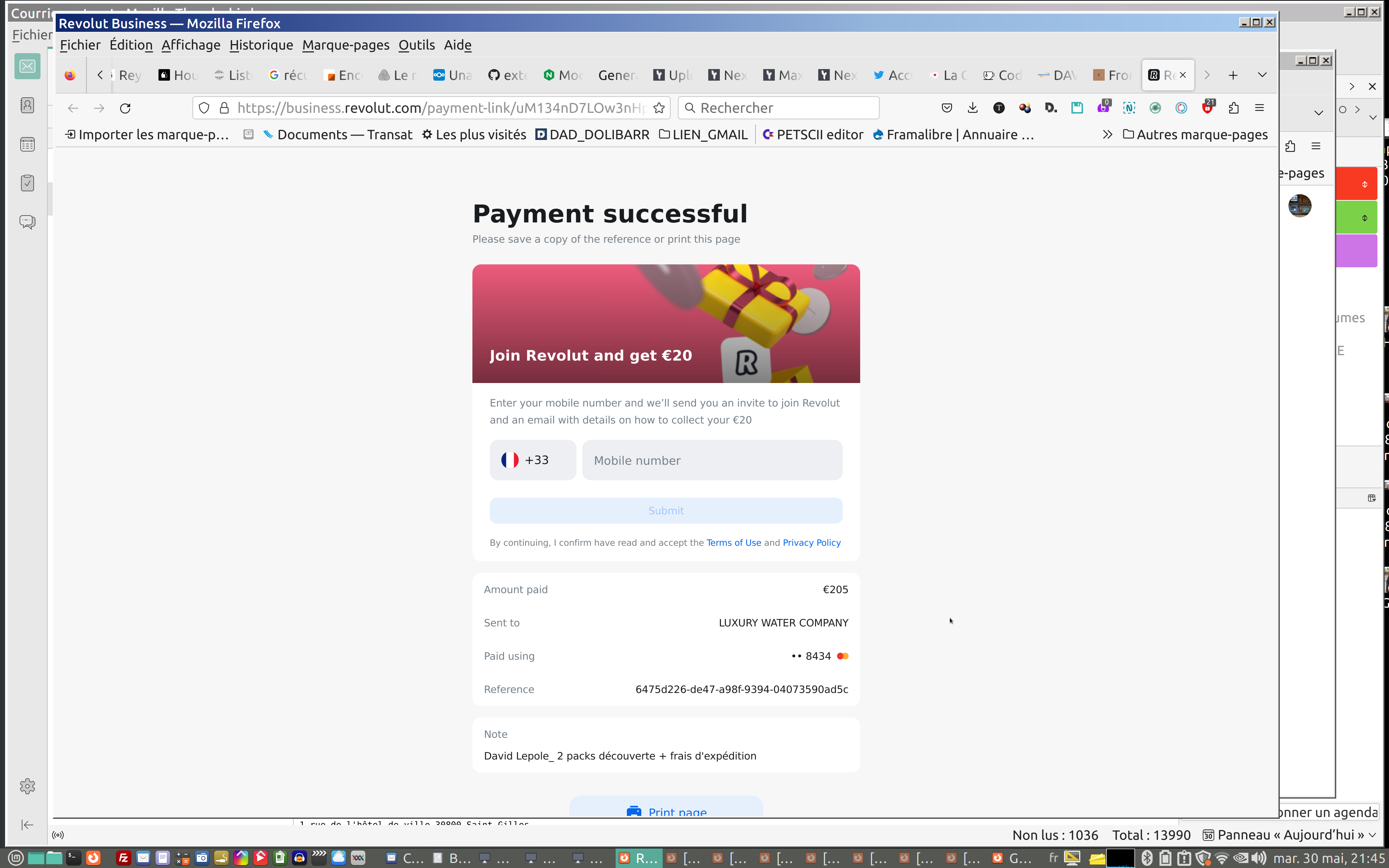Click the Firefox reload page icon
Viewport: 1389px width, 868px height.
click(x=125, y=108)
